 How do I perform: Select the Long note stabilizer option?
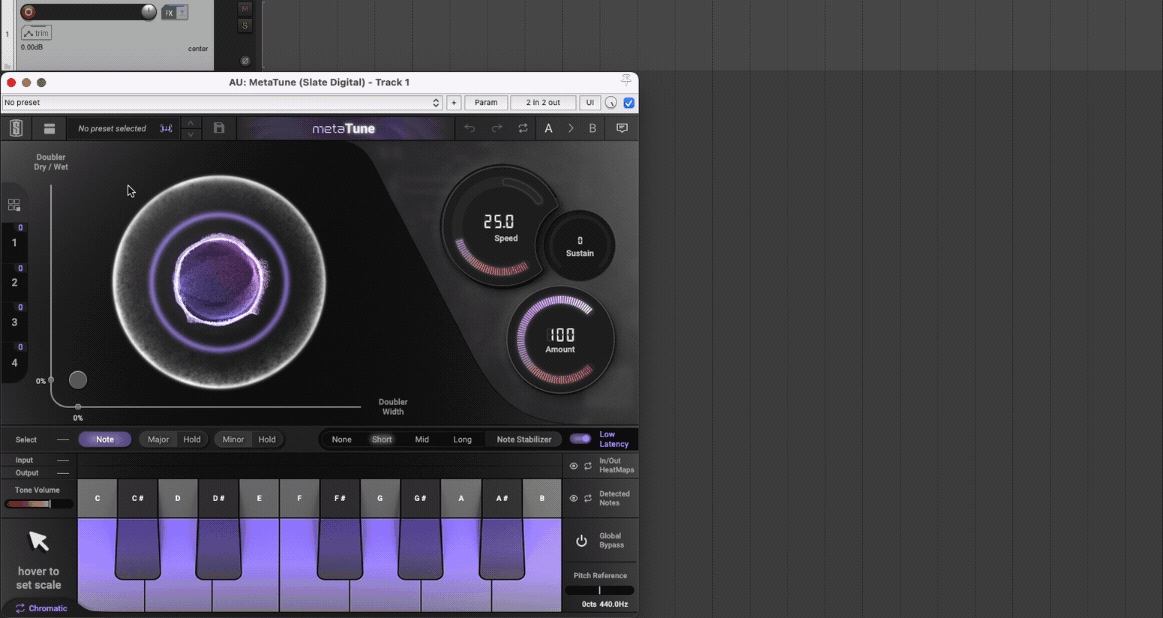(462, 440)
